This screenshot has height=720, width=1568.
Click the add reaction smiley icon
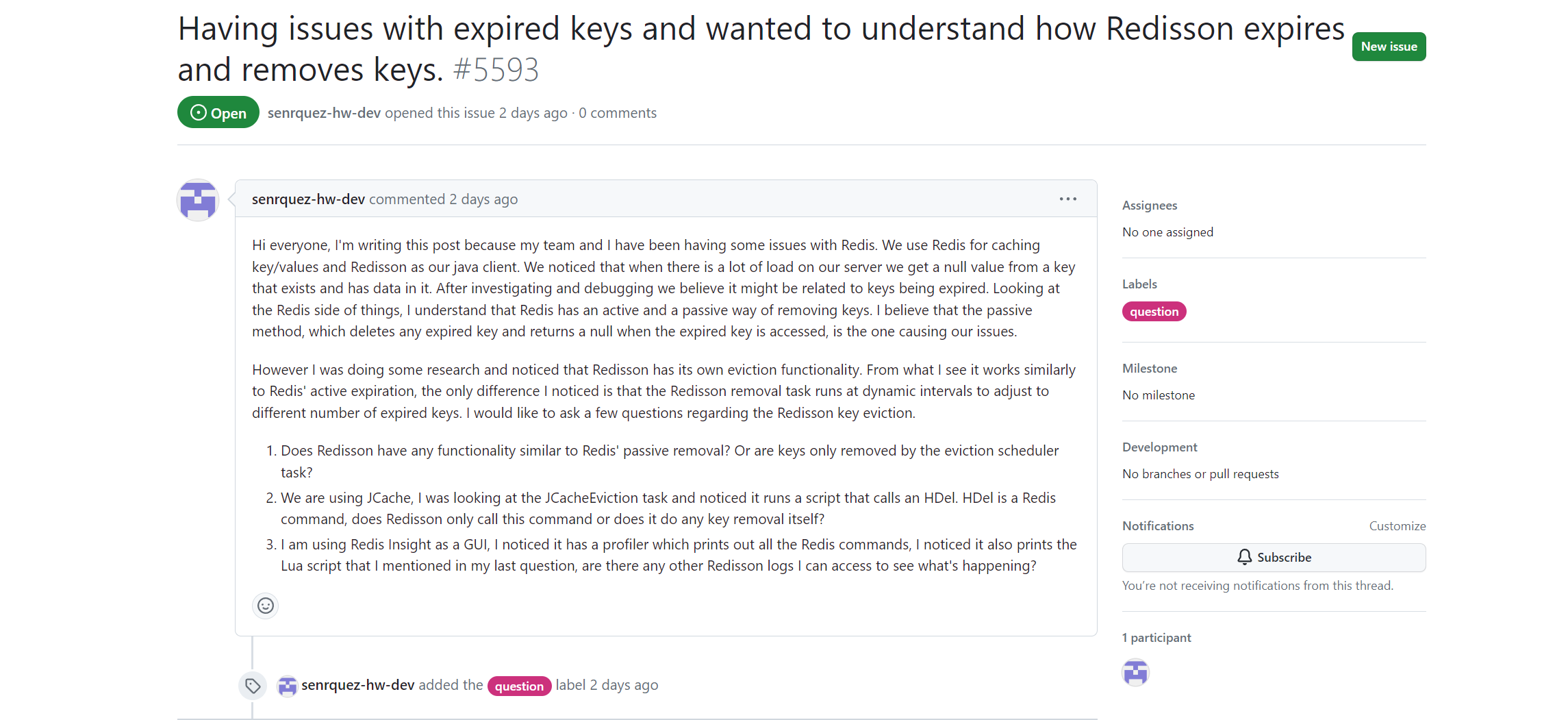point(266,606)
